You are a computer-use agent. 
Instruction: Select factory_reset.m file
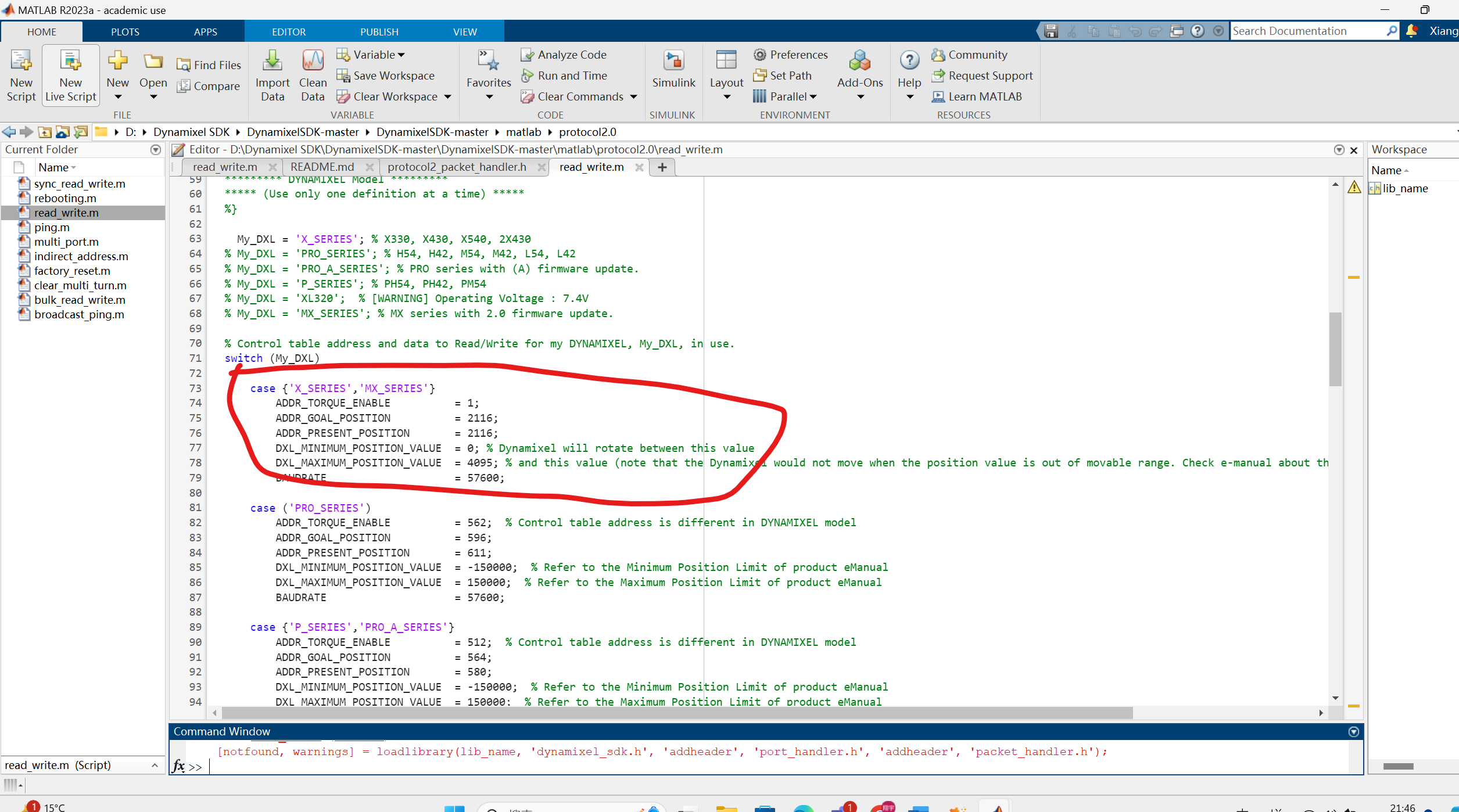point(72,271)
